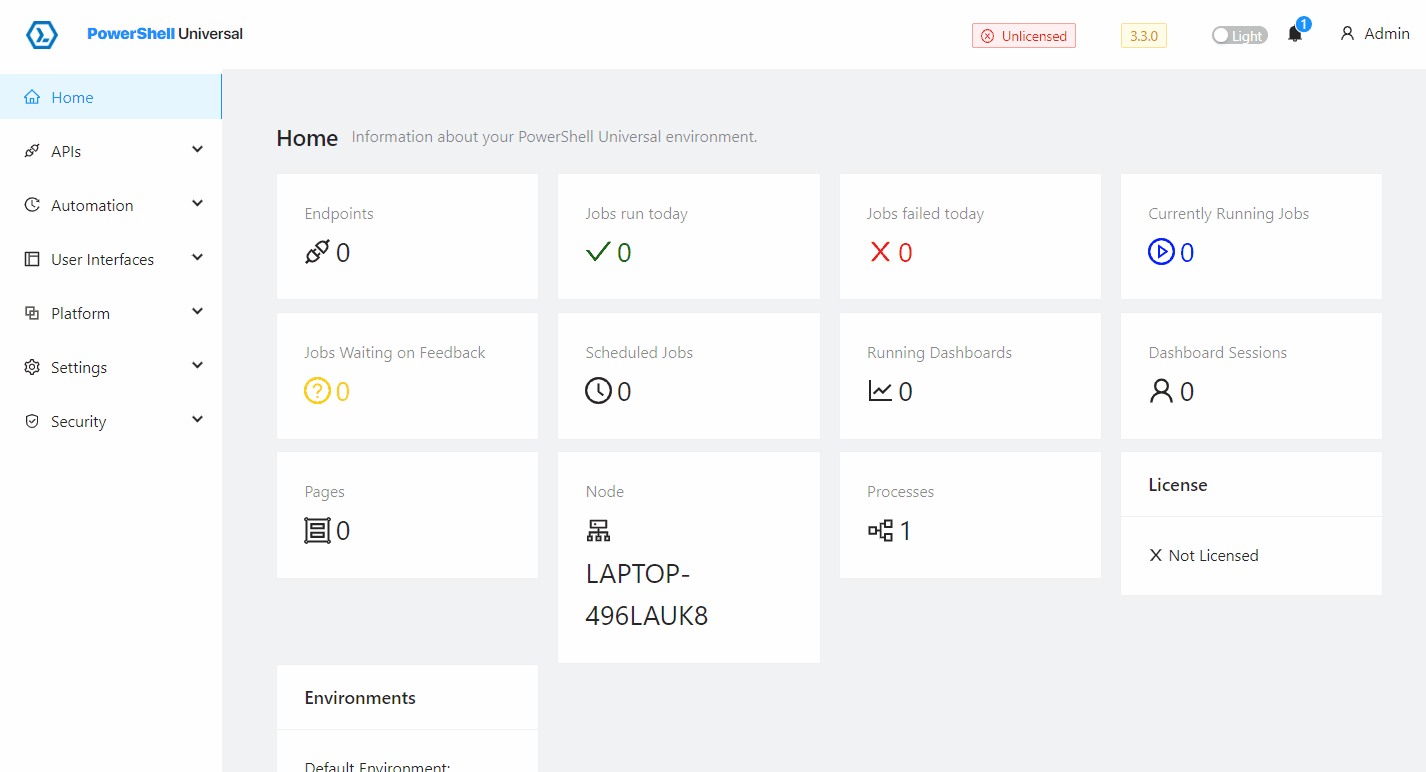Expand the APIs menu chevron
Viewport: 1426px width, 772px height.
pyautogui.click(x=197, y=149)
